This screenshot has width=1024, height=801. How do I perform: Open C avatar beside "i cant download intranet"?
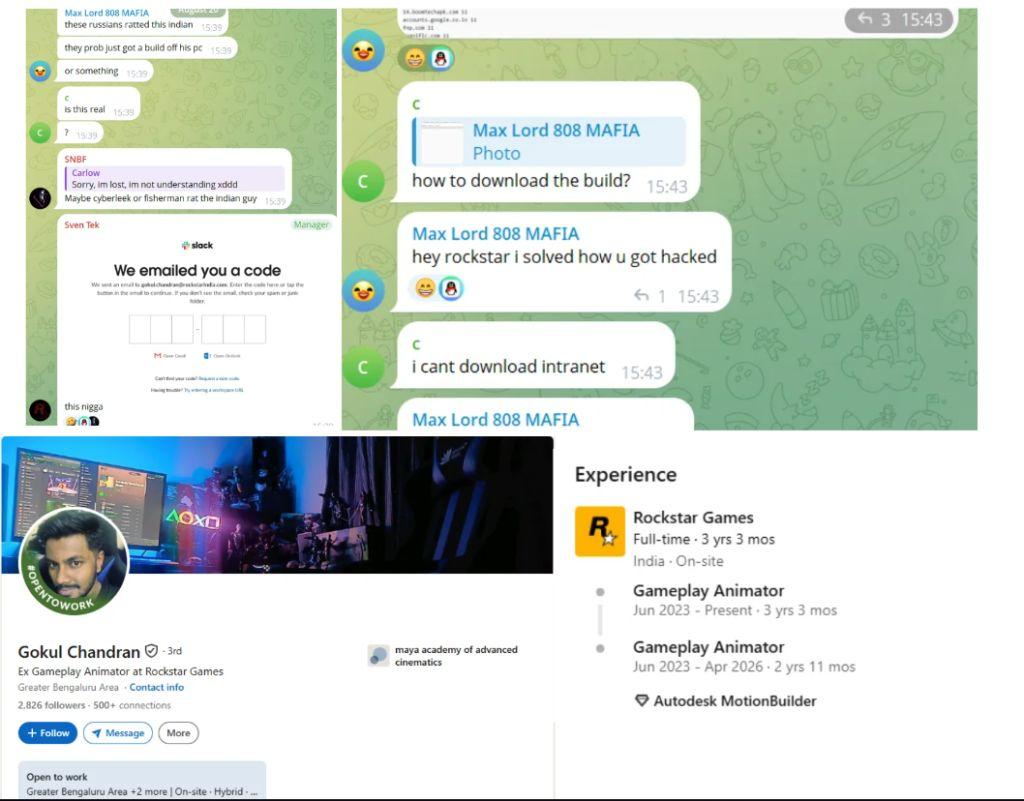[x=363, y=367]
